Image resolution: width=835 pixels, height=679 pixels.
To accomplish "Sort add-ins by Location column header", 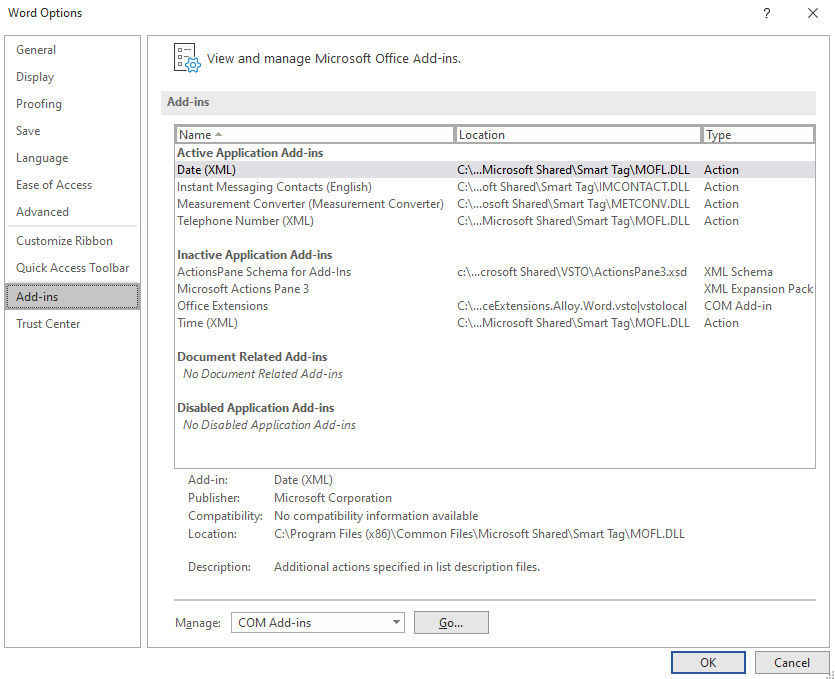I will 577,135.
